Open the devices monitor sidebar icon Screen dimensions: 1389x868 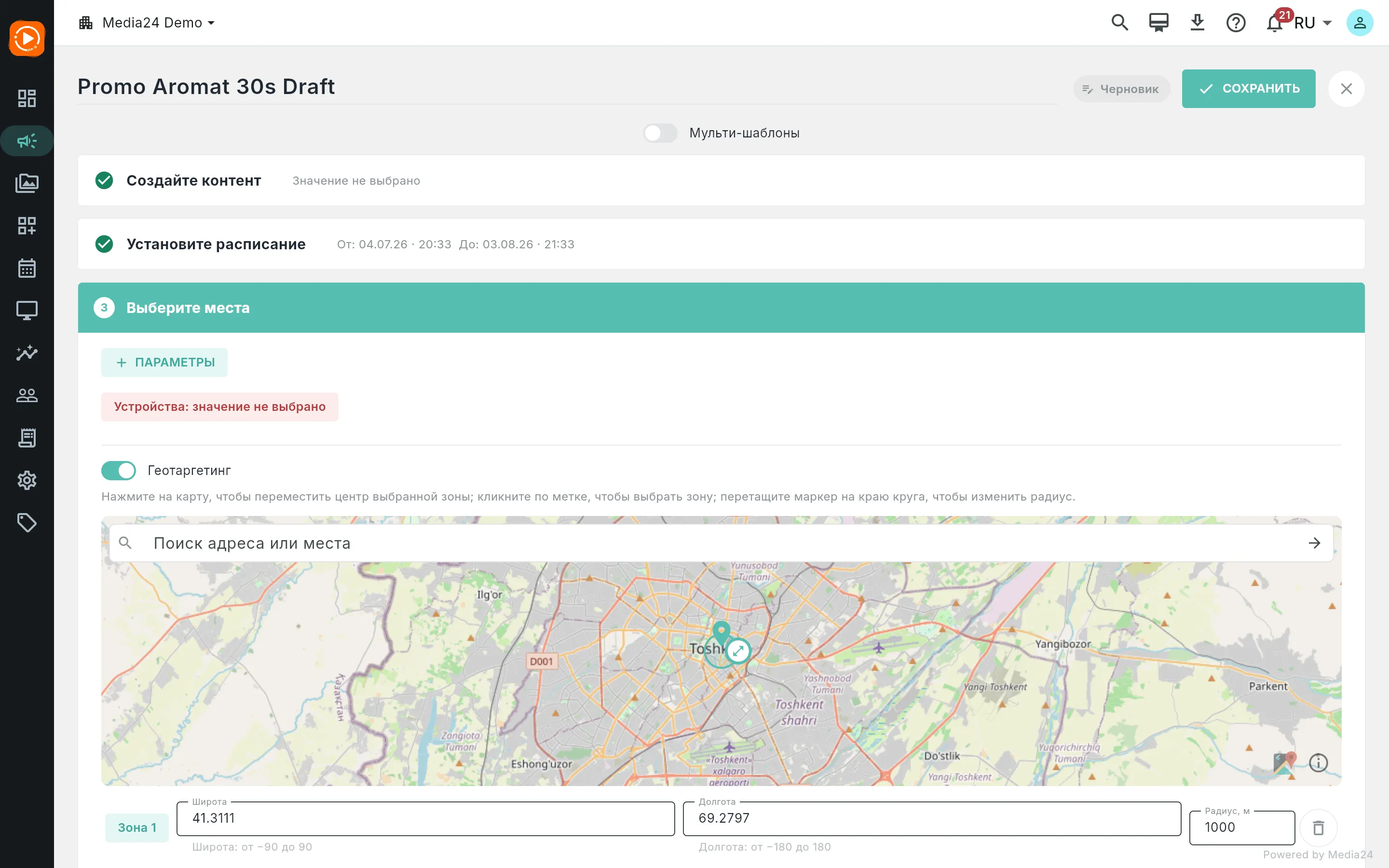(27, 311)
